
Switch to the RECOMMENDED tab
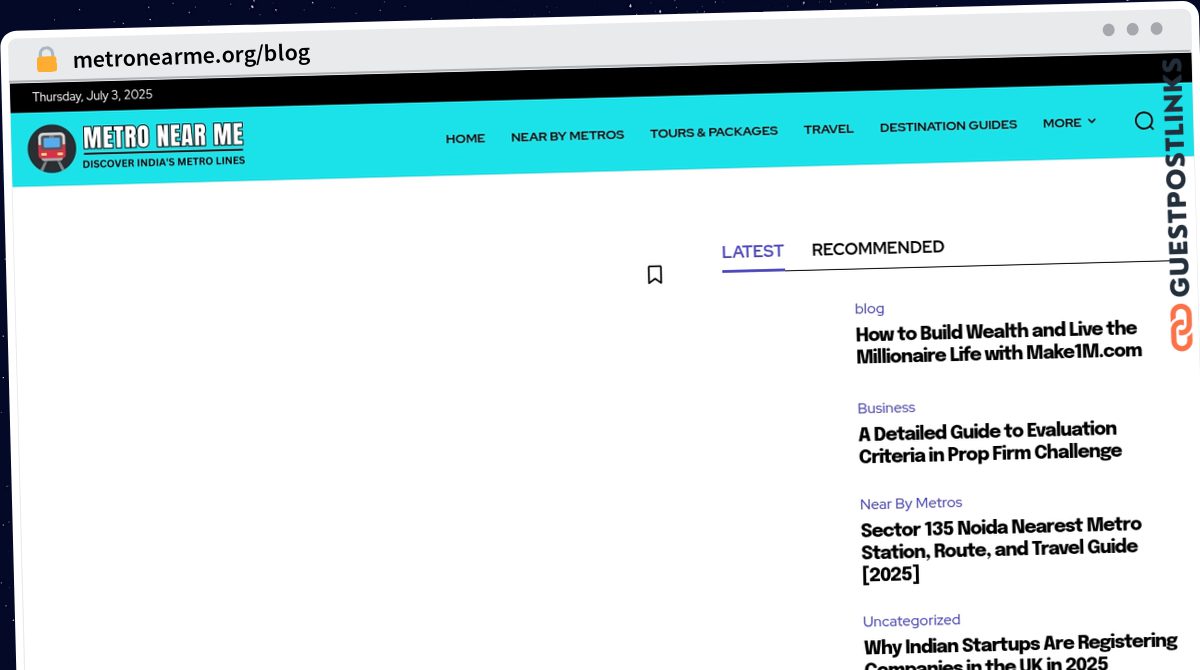pos(877,248)
